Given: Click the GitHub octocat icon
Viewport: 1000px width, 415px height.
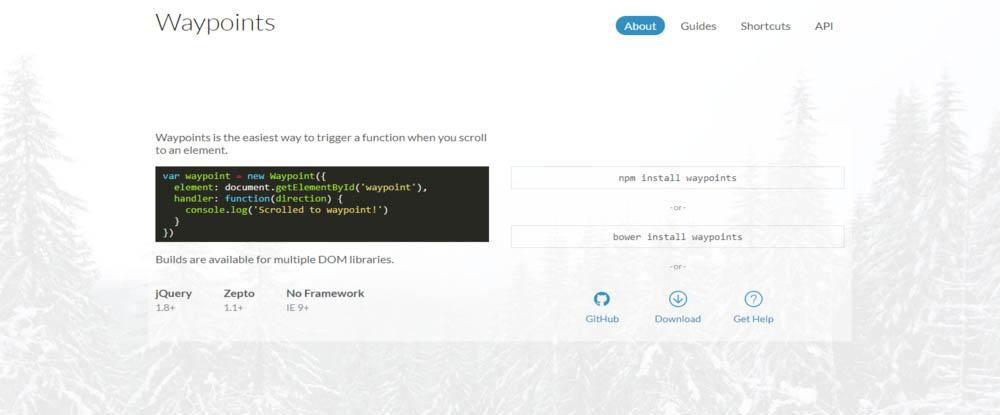Looking at the screenshot, I should 601,299.
